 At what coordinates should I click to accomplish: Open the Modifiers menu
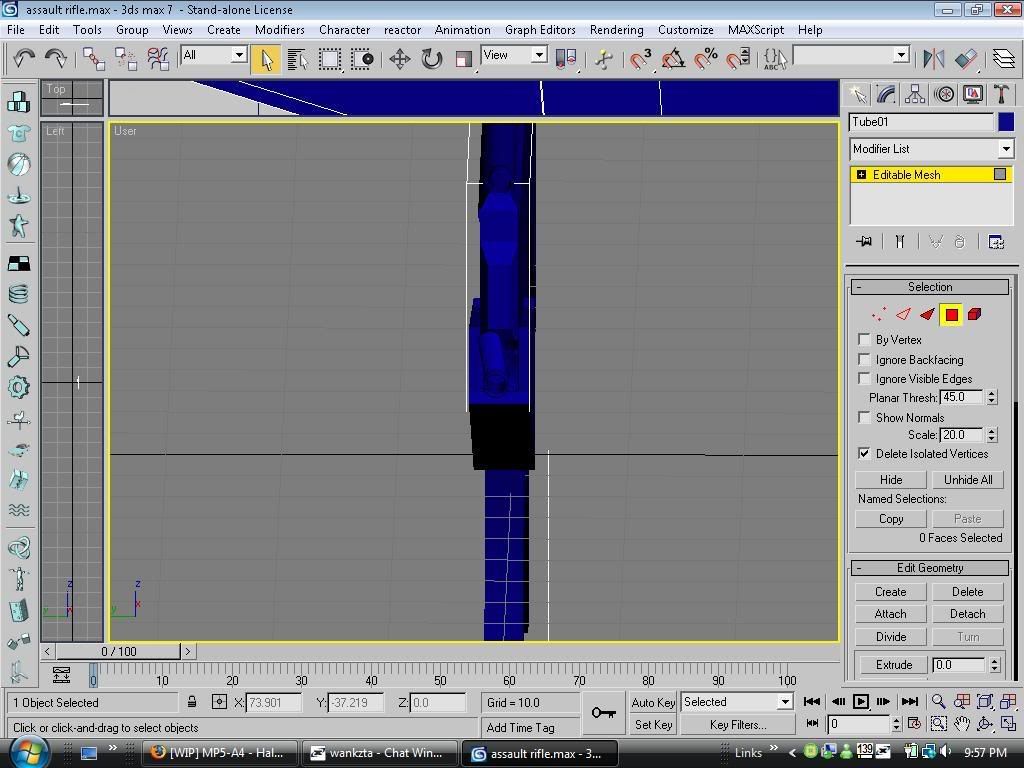click(279, 30)
